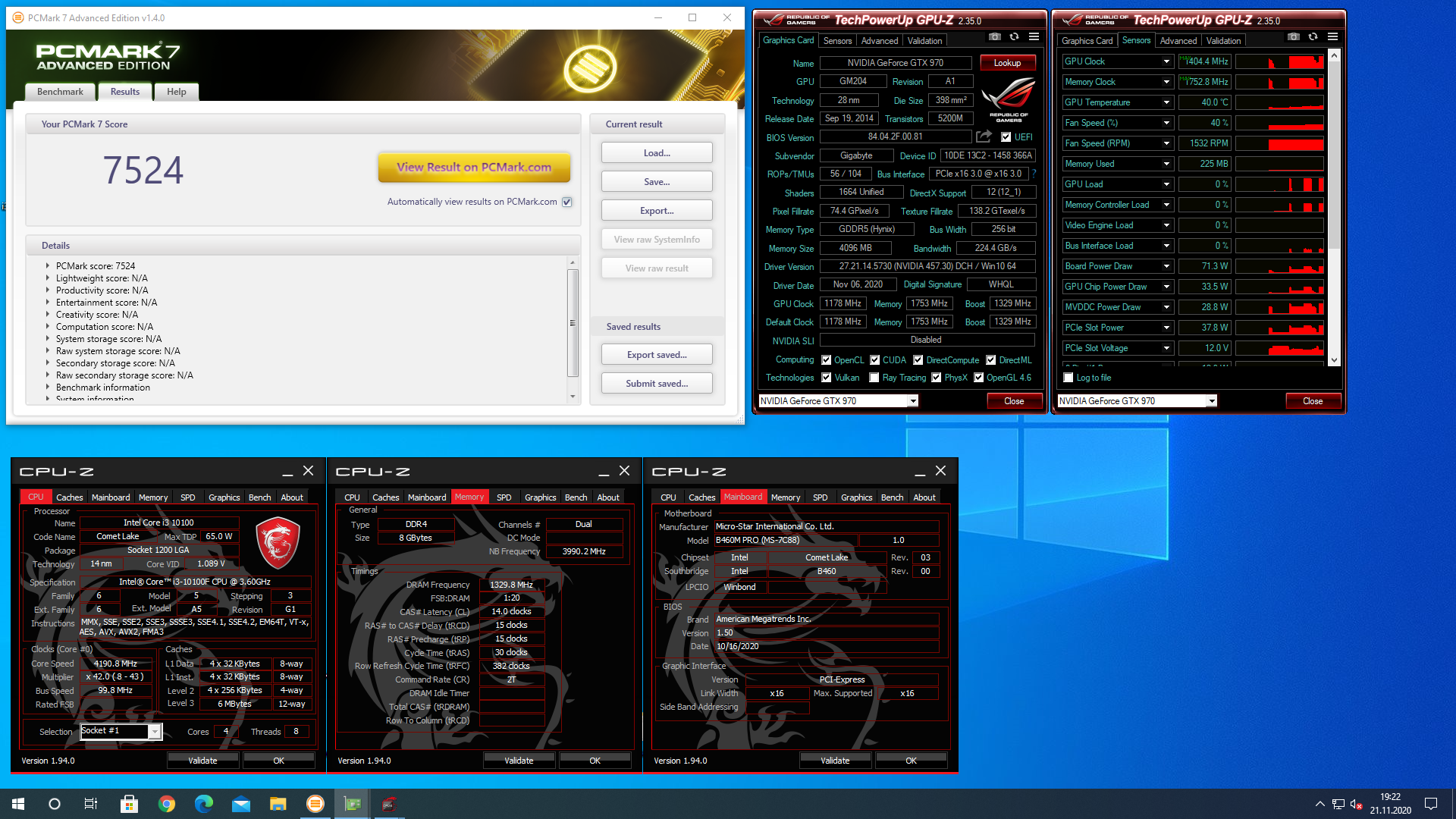Open the Mail app from the taskbar
1456x819 pixels.
(x=240, y=804)
